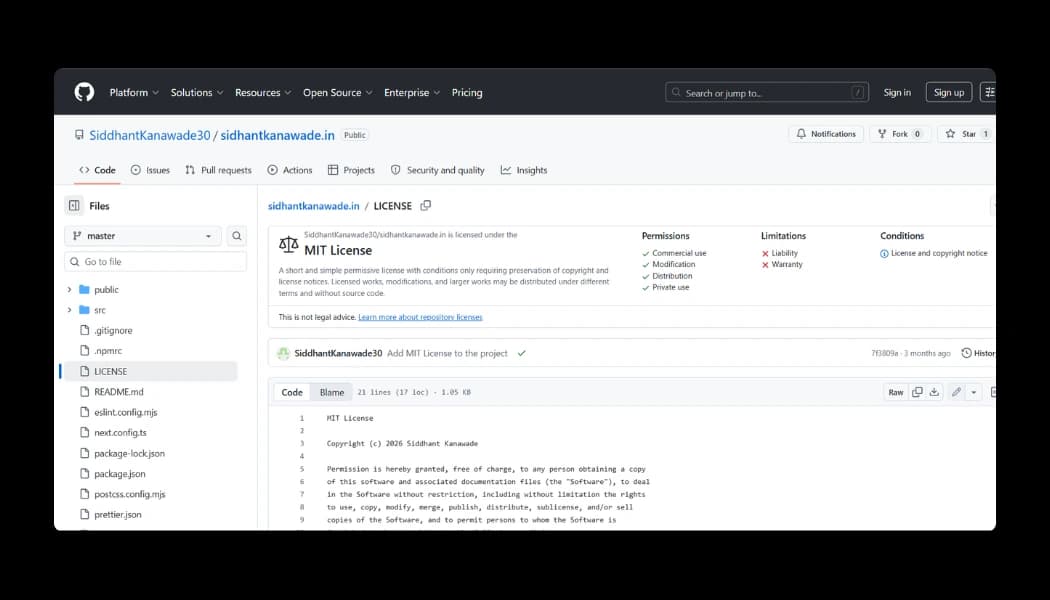The image size is (1050, 600).
Task: Expand the Solutions menu
Action: point(197,92)
